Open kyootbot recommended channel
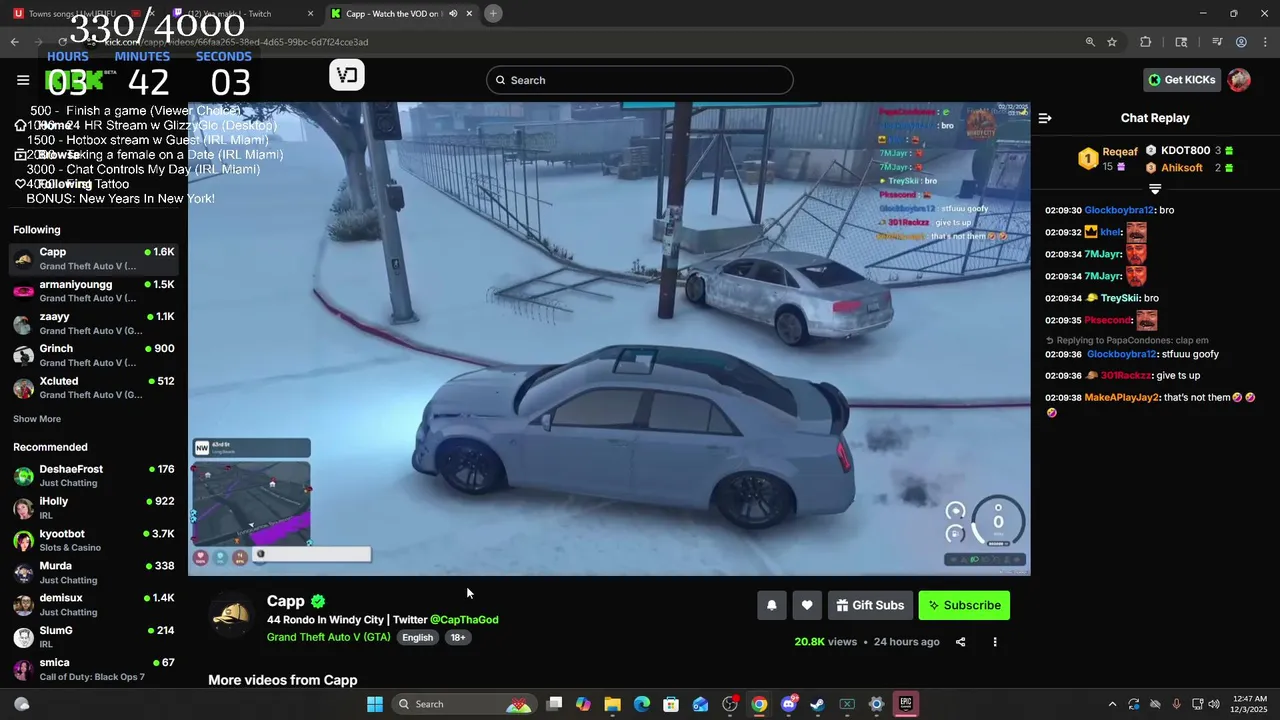This screenshot has height=720, width=1280. 94,541
